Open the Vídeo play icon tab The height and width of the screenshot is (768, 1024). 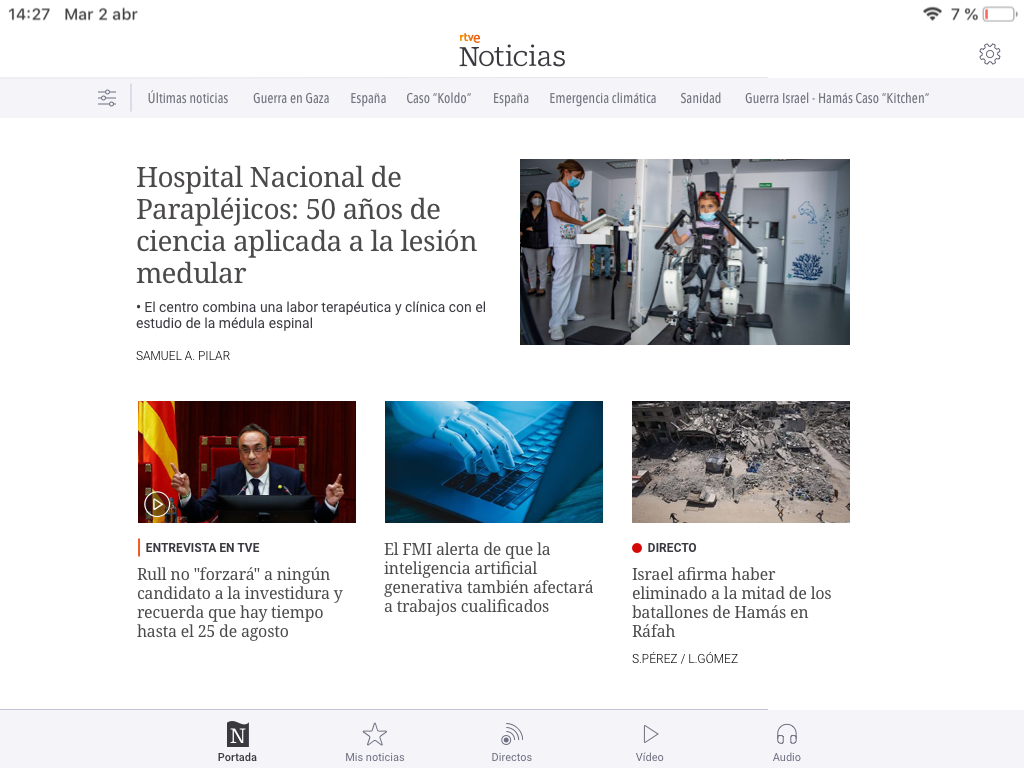coord(650,735)
